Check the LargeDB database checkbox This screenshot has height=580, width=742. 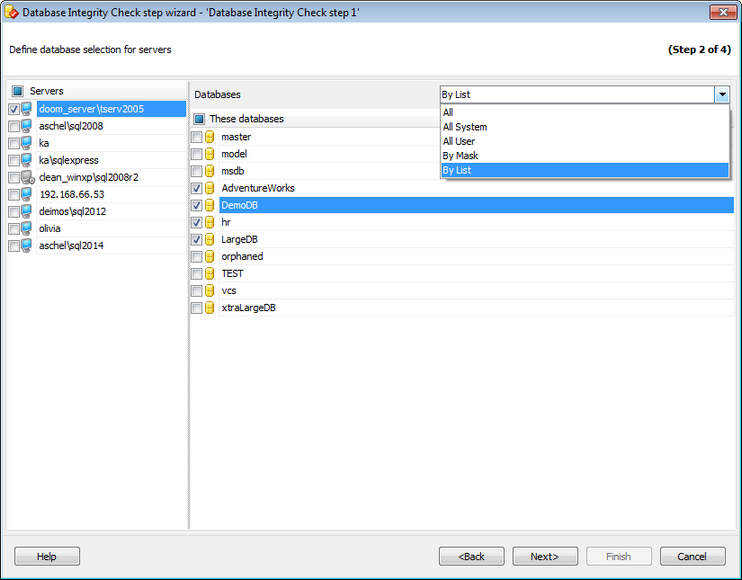click(196, 240)
